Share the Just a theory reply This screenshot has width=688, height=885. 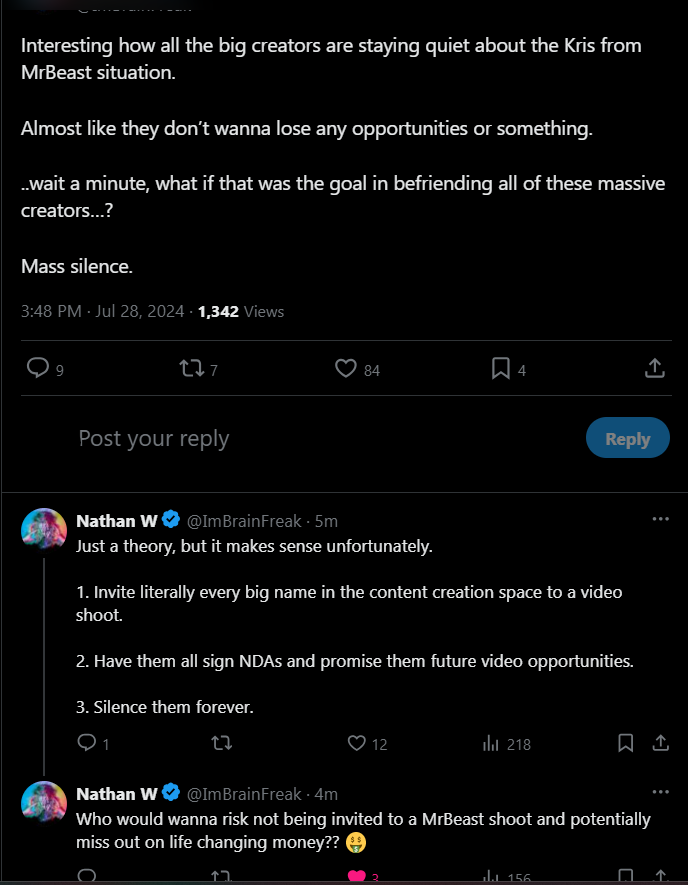660,743
